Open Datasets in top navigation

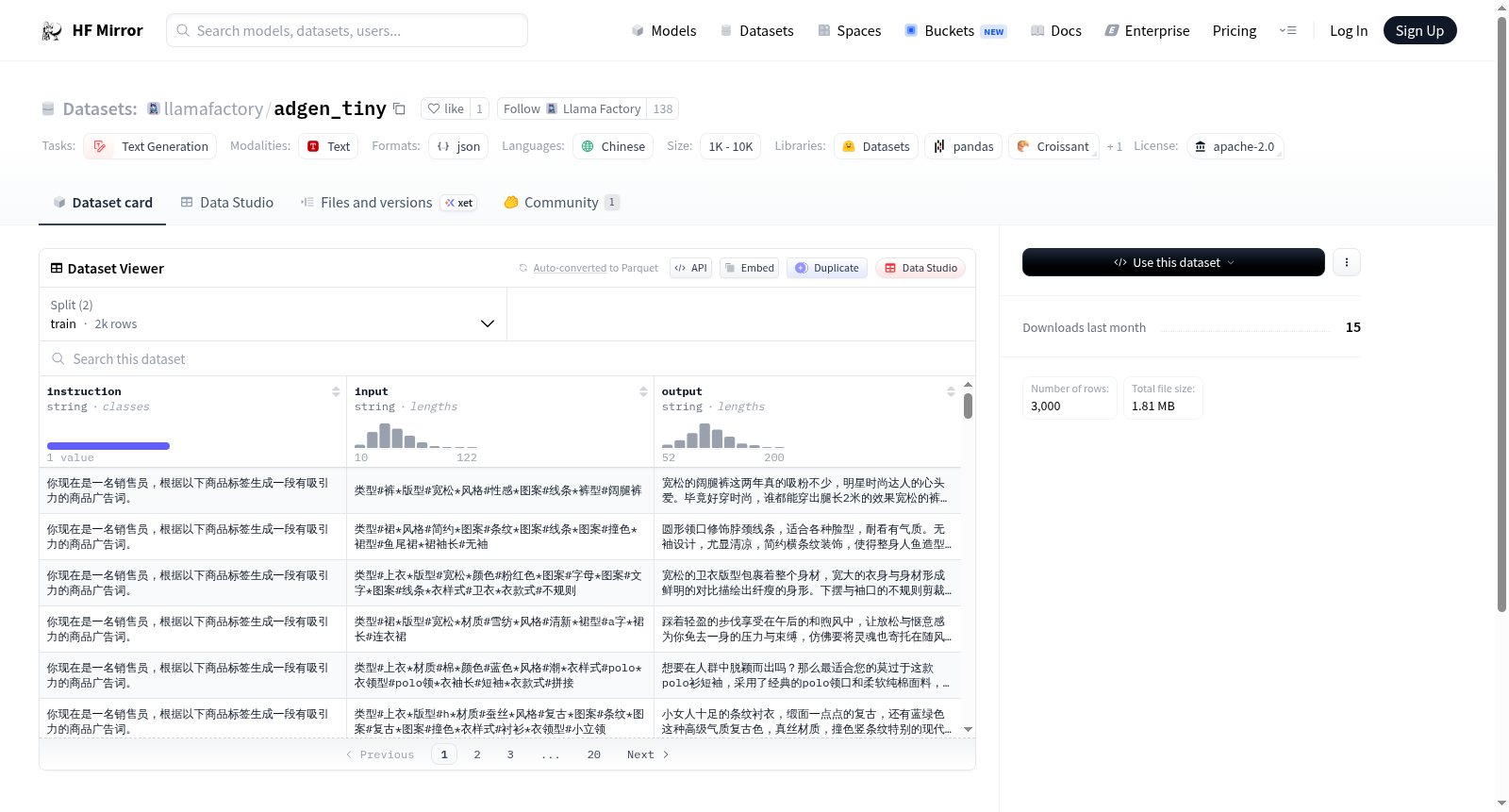click(756, 31)
